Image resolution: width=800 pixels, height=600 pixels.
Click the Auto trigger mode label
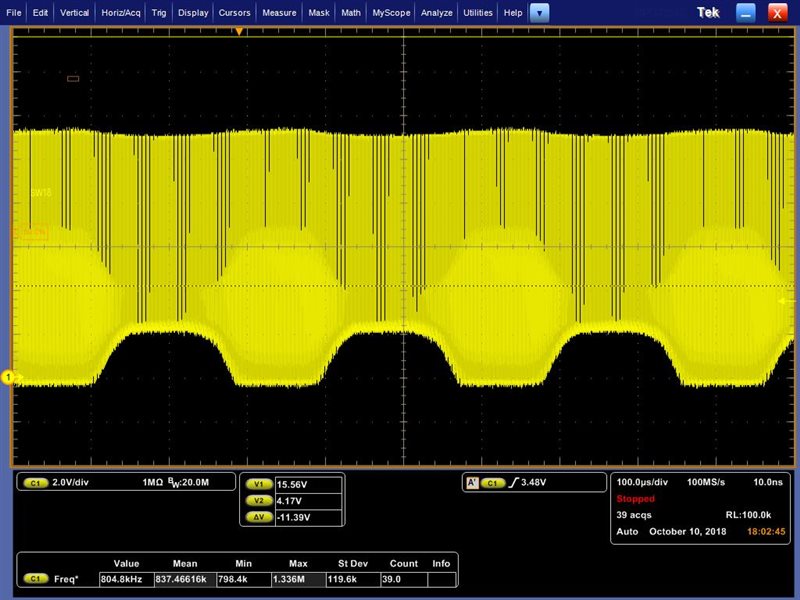pyautogui.click(x=627, y=532)
